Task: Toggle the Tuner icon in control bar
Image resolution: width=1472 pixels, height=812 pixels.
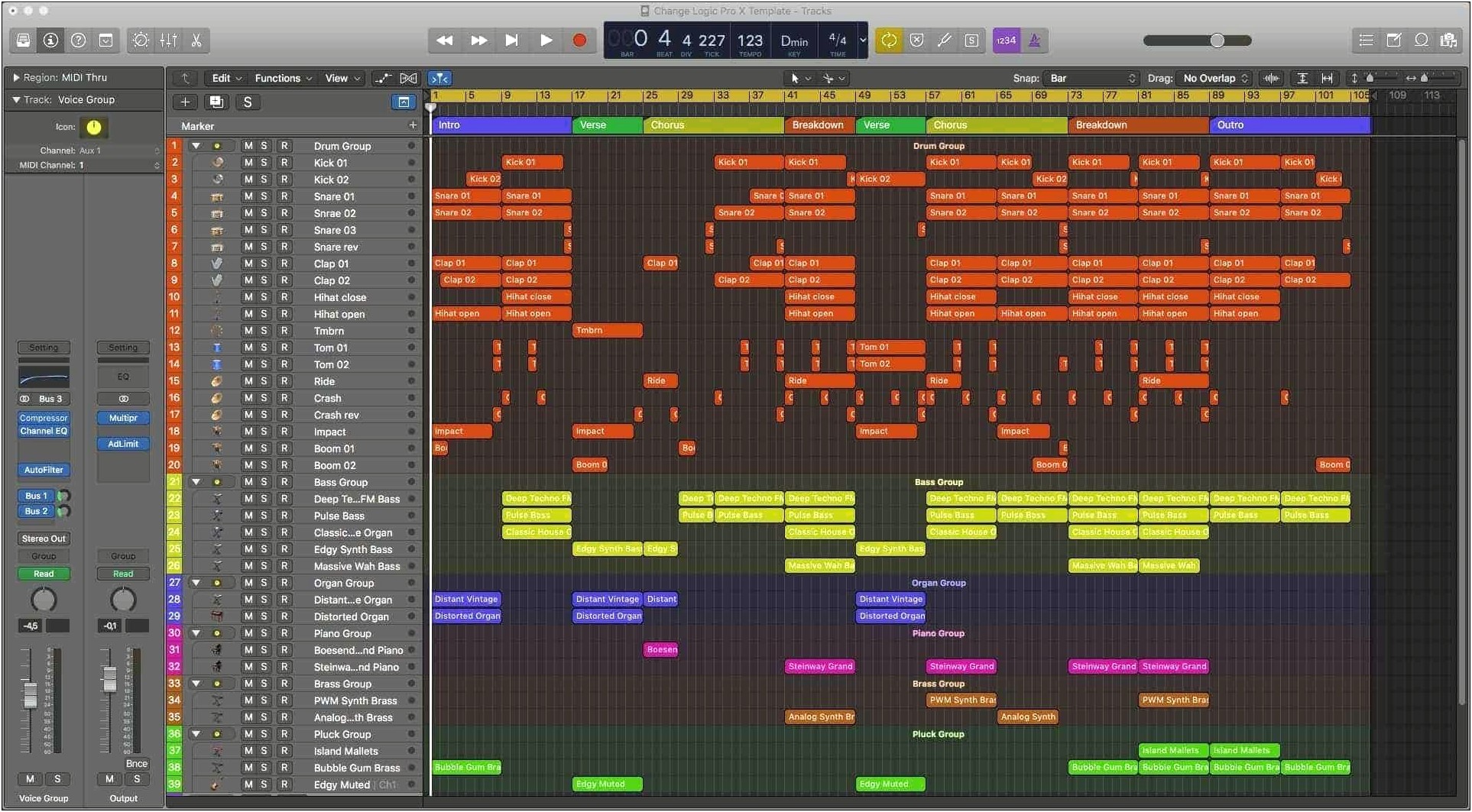Action: (945, 40)
